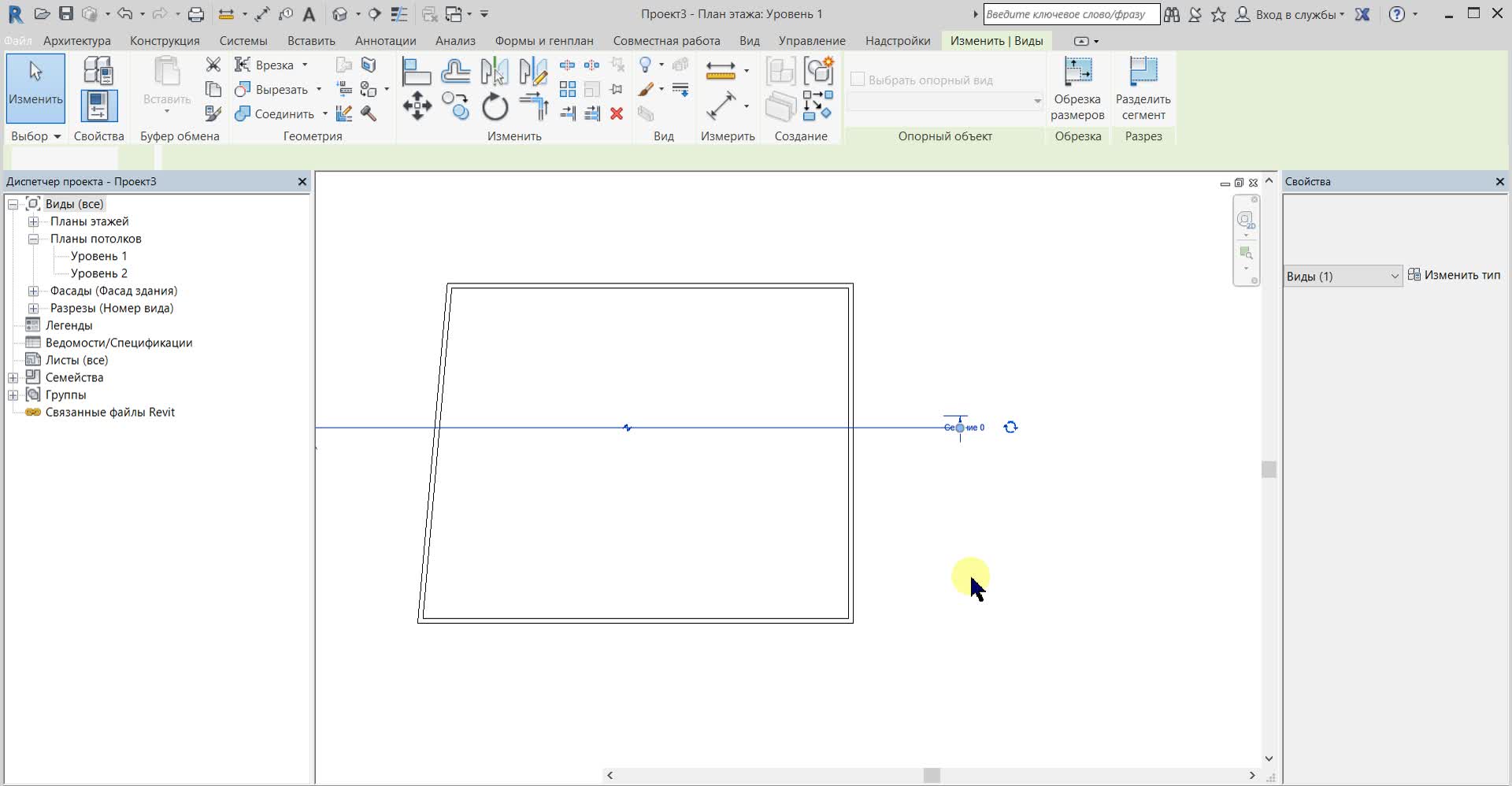Choose Mirror - Draw Axis tool
Screen dimensions: 1512x786
(533, 72)
